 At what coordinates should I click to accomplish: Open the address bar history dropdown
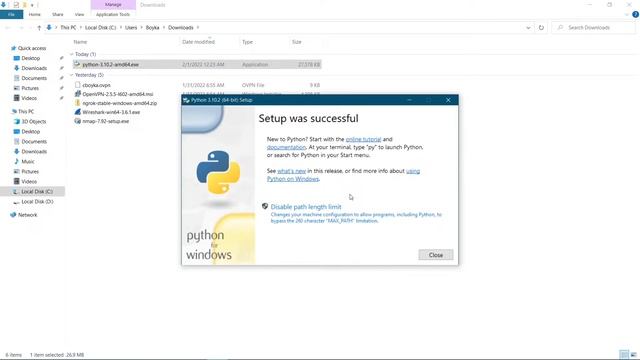click(x=528, y=28)
